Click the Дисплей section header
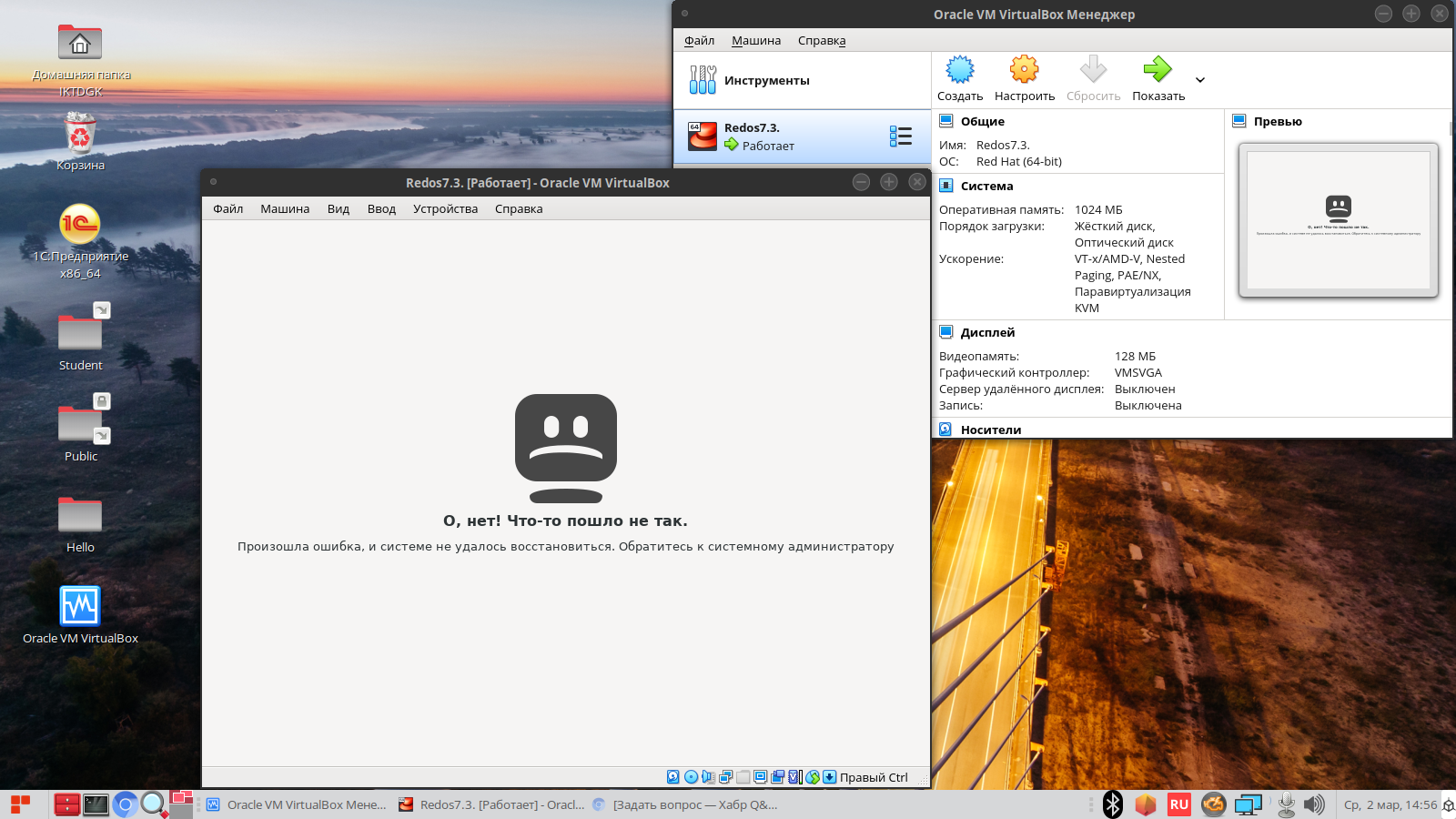Screen dimensions: 1456x819 pos(987,332)
